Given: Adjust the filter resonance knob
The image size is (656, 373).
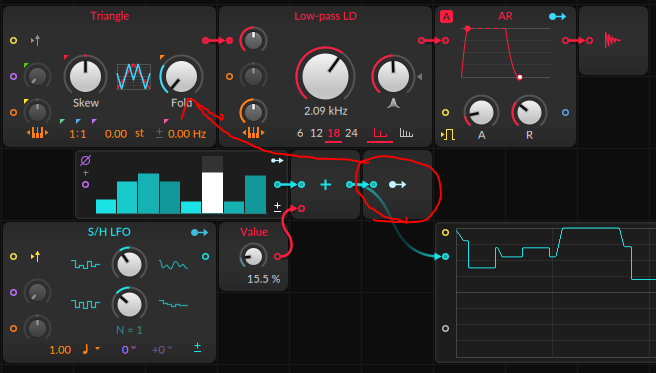Looking at the screenshot, I should [393, 76].
